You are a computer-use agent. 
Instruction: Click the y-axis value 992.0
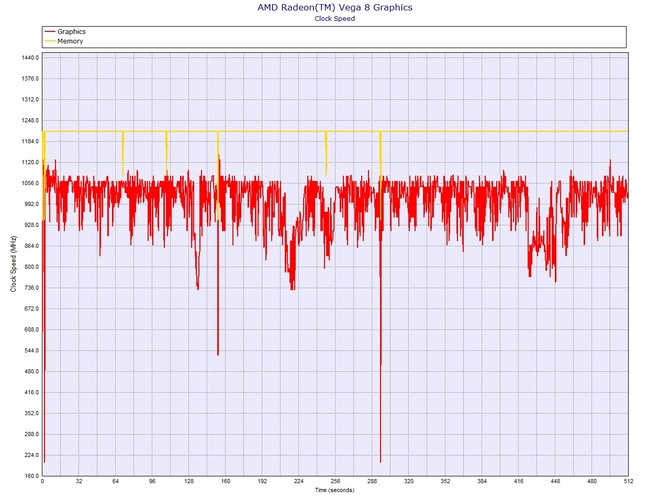[x=31, y=204]
